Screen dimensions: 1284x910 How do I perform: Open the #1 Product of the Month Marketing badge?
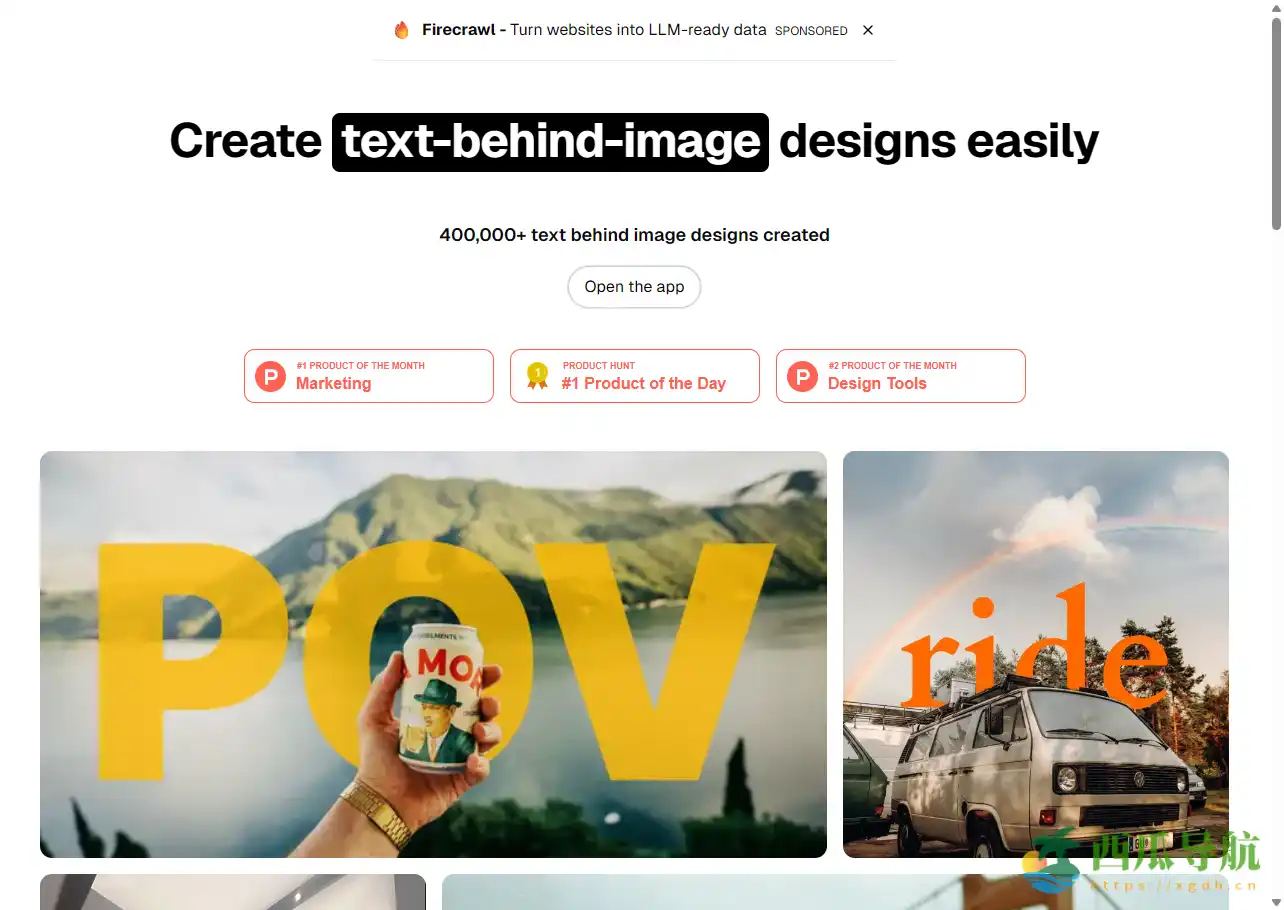(369, 376)
